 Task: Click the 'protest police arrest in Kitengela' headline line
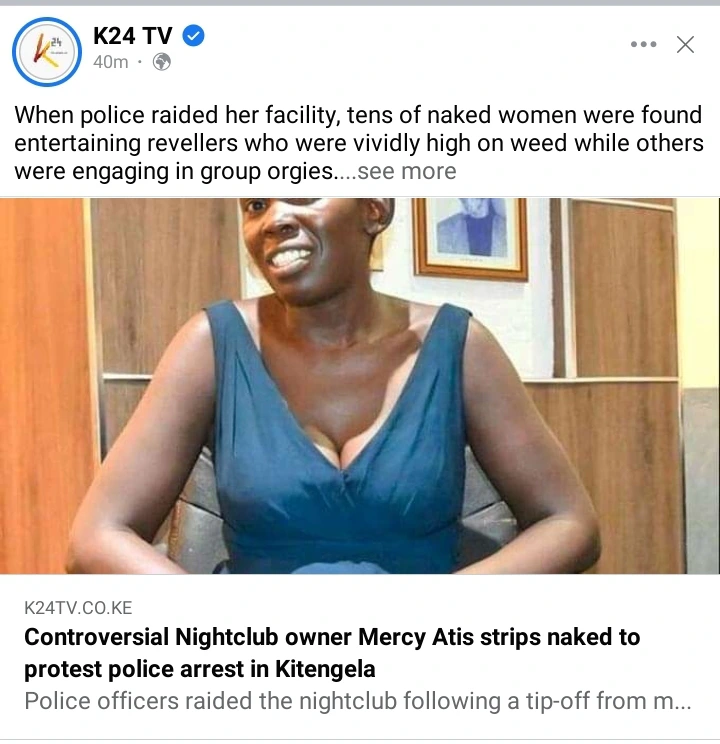click(x=200, y=669)
